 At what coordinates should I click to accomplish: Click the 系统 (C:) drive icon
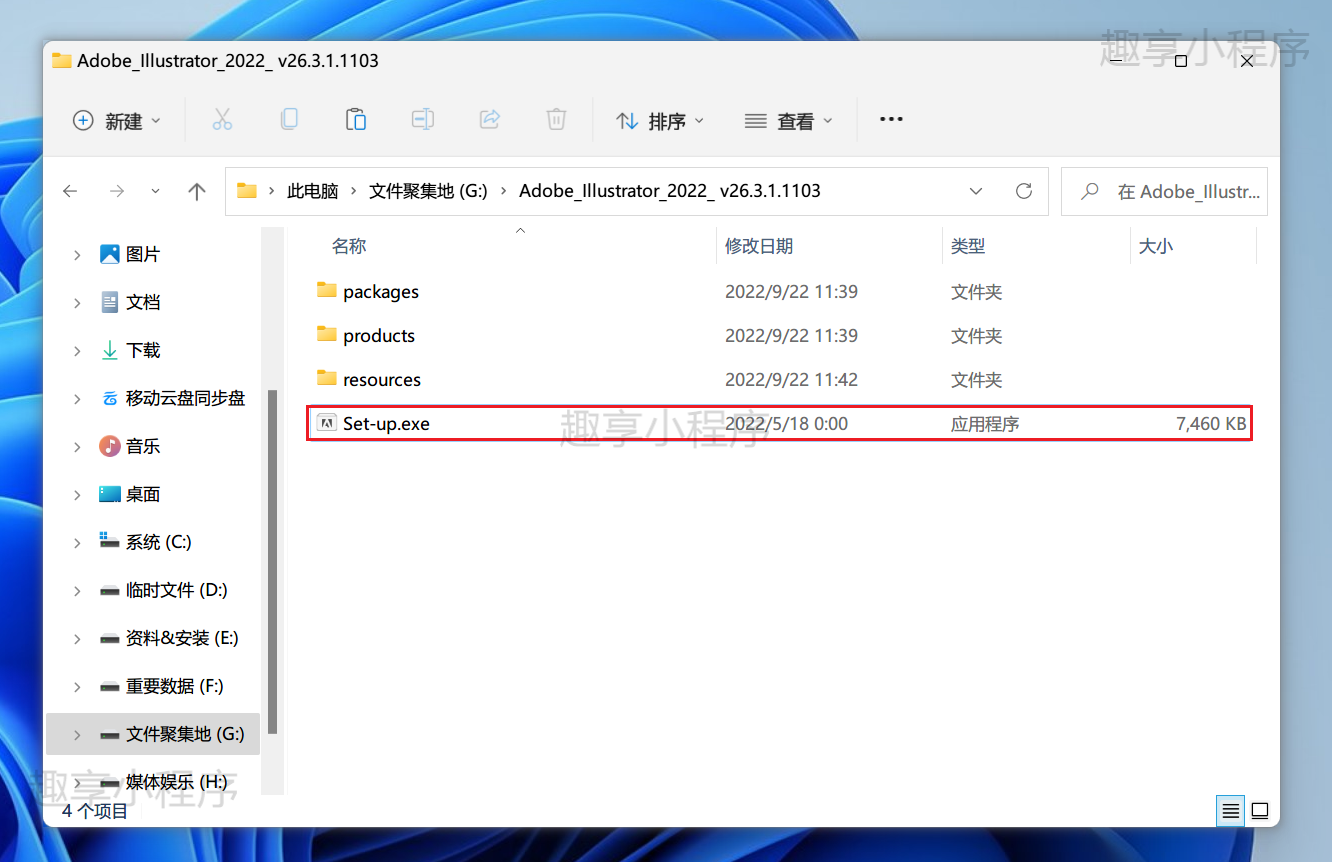(110, 541)
